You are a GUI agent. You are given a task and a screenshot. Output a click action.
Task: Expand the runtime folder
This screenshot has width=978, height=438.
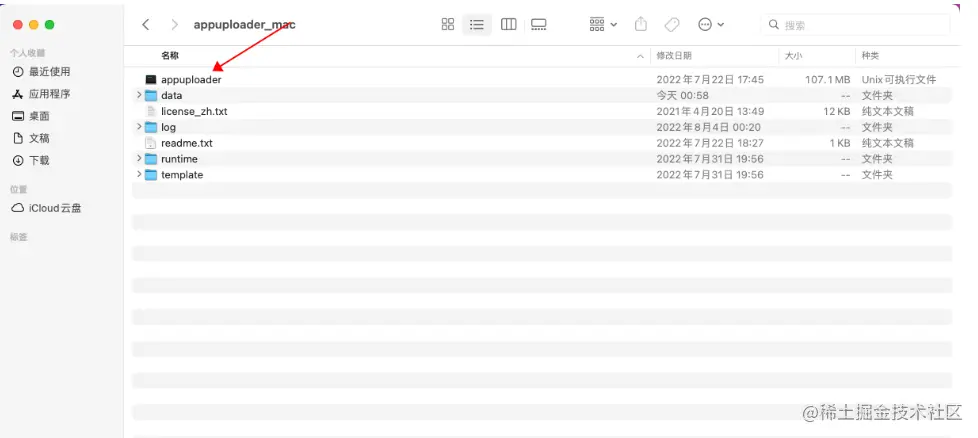139,158
